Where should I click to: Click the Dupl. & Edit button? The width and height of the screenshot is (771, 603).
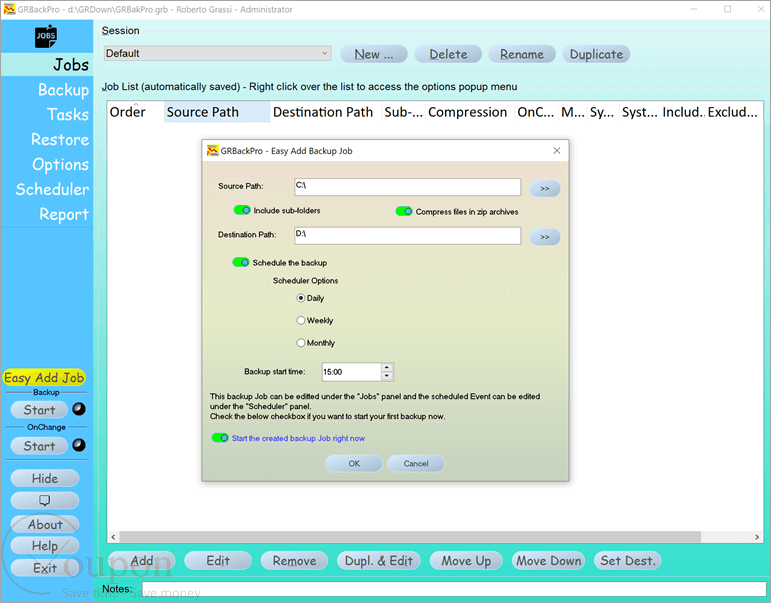[x=379, y=561]
